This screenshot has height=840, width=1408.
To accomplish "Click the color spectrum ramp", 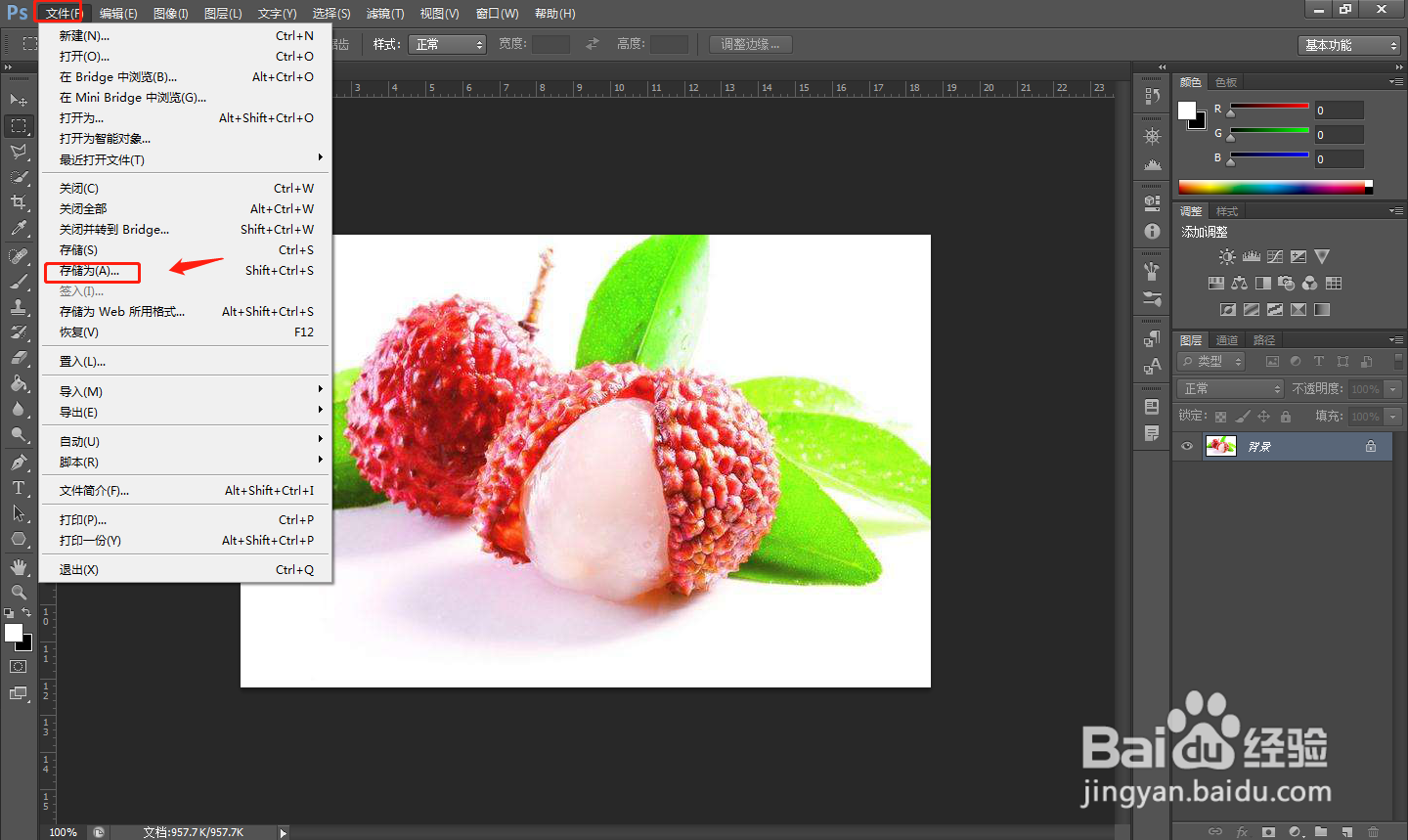I will pos(1275,187).
